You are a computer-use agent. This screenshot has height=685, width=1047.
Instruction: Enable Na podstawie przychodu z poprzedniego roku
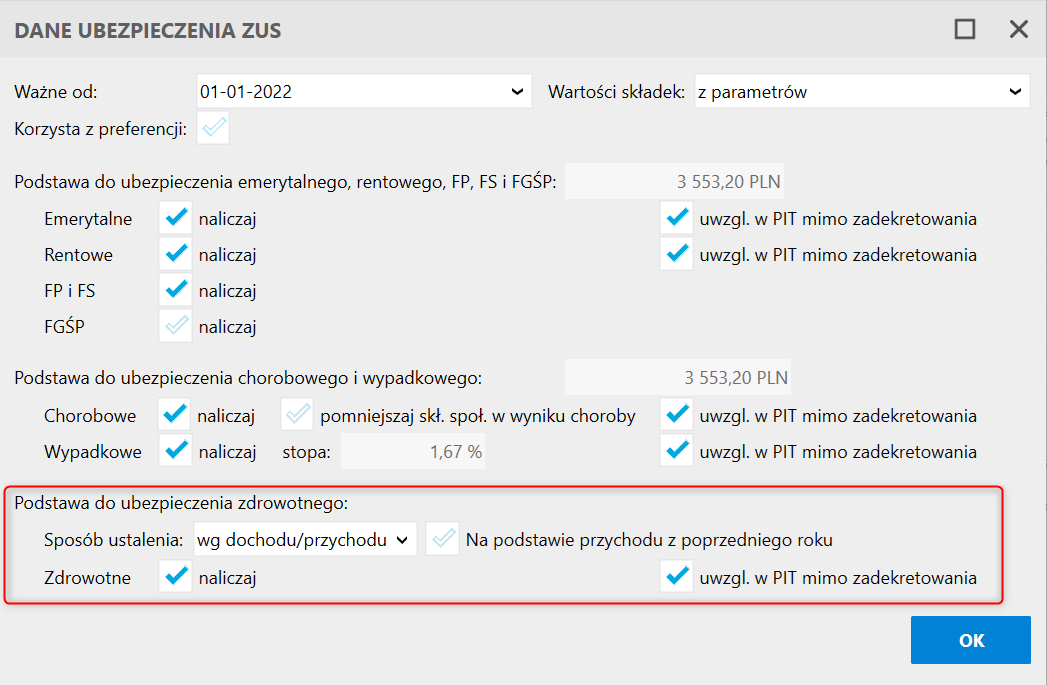tap(442, 540)
